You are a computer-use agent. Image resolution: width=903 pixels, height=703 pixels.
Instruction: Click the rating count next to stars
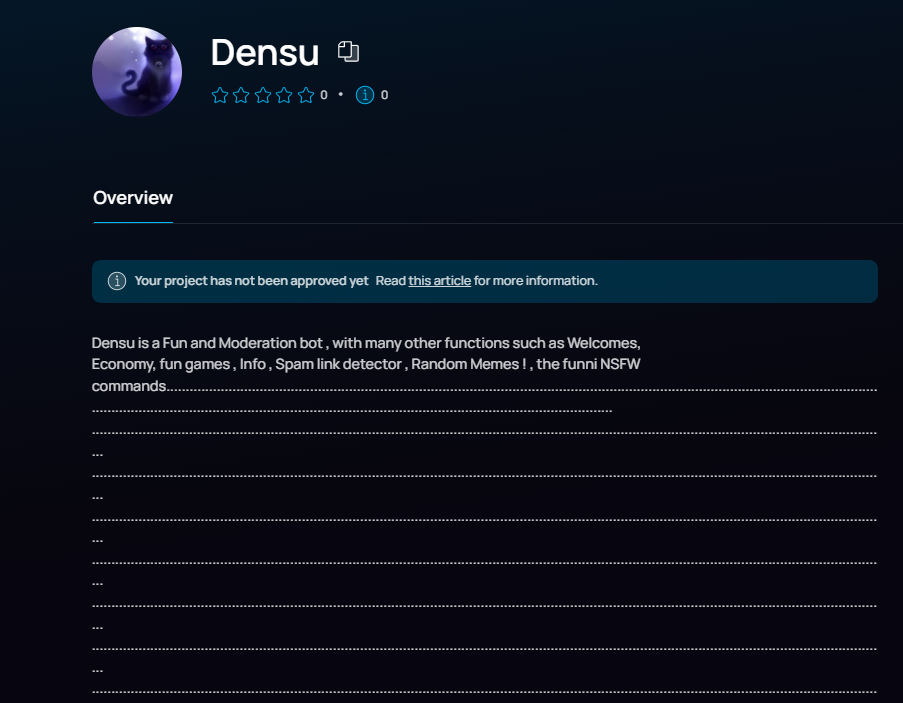click(324, 95)
